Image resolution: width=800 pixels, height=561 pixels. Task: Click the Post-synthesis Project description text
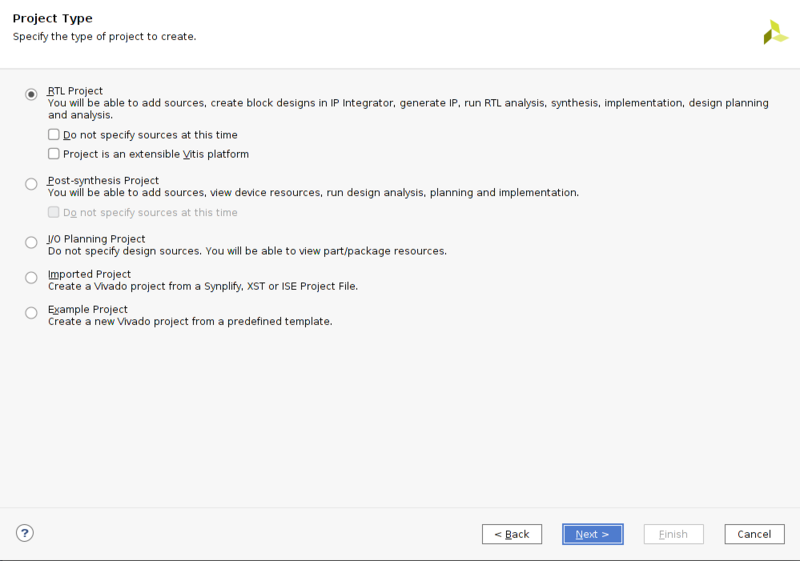[x=313, y=193]
